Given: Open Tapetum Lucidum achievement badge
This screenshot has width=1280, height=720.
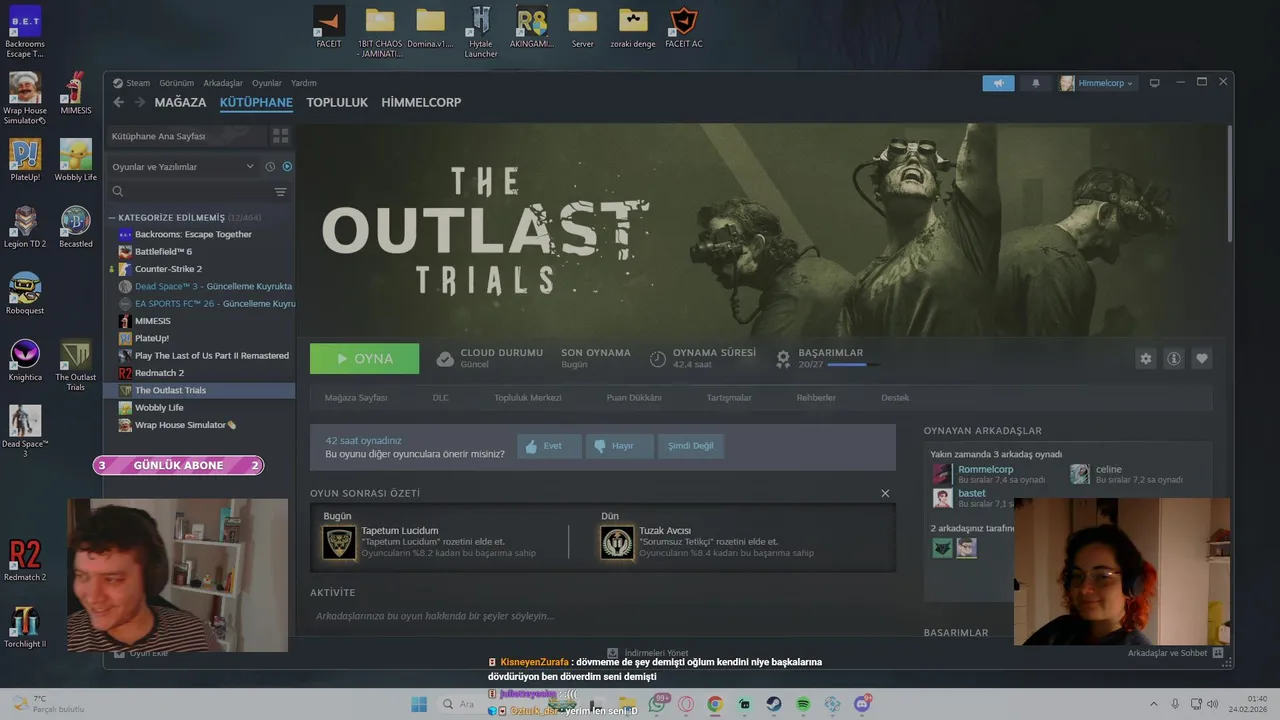Looking at the screenshot, I should tap(339, 542).
